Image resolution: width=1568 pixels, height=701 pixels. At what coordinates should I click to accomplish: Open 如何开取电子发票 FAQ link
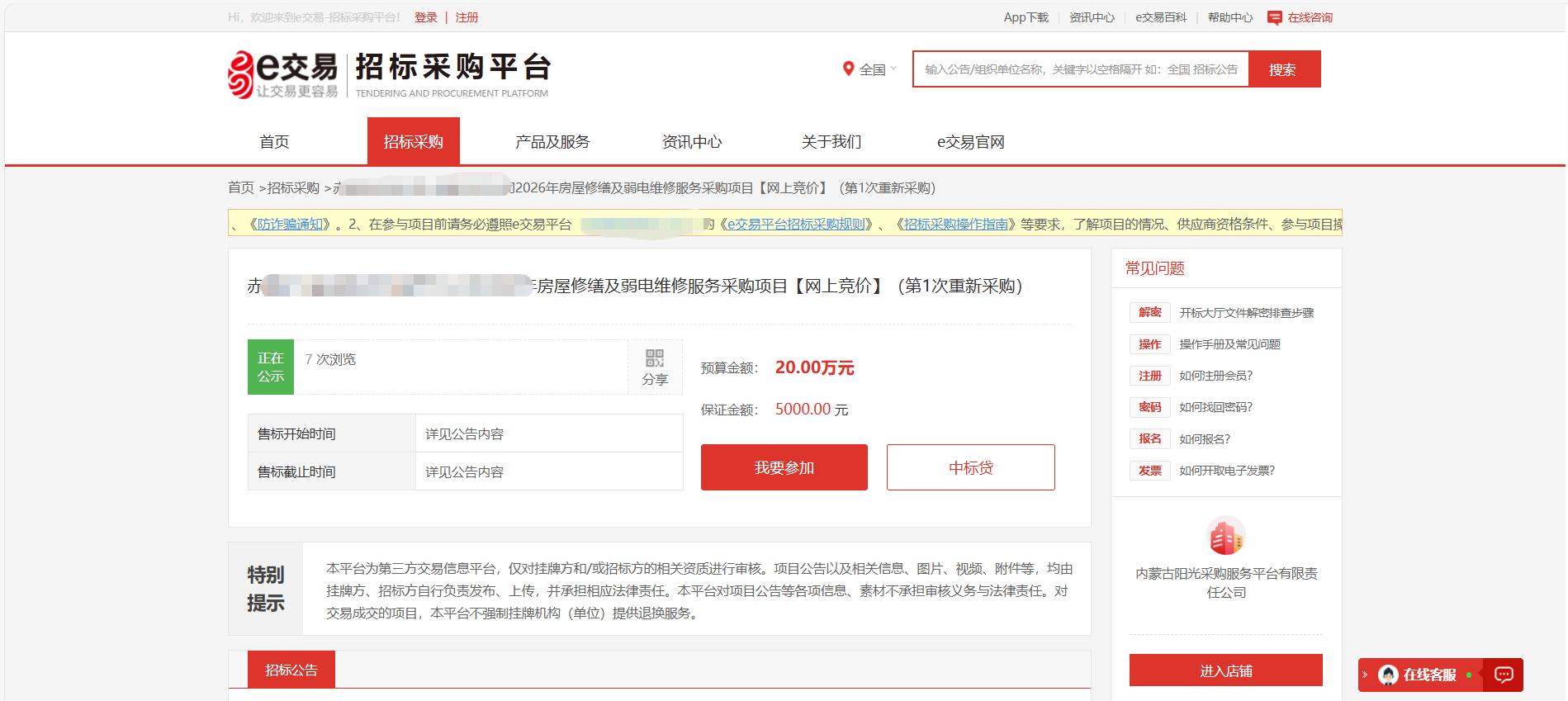click(1227, 471)
